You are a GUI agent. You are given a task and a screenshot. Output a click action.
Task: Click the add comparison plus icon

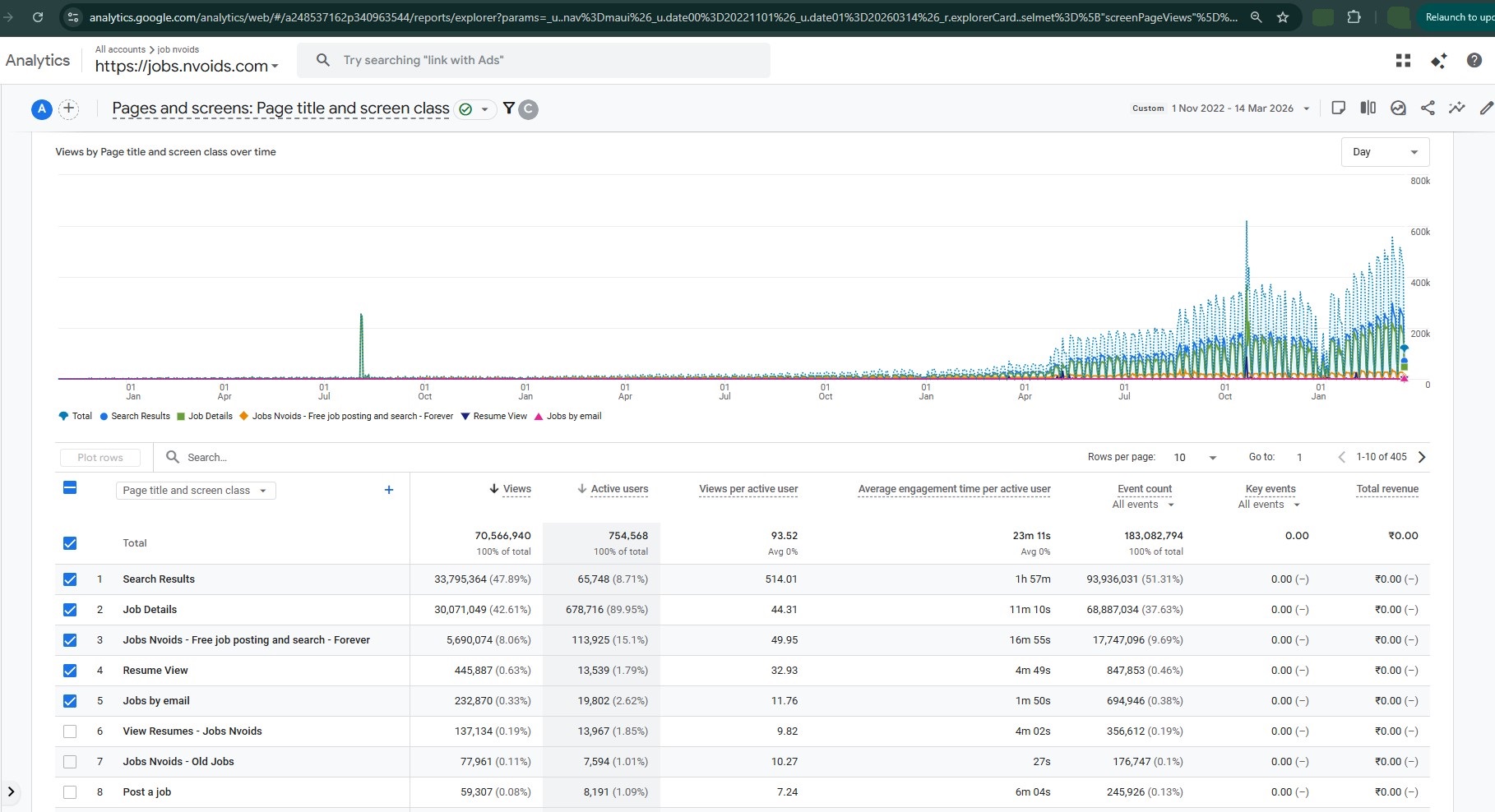pos(69,108)
